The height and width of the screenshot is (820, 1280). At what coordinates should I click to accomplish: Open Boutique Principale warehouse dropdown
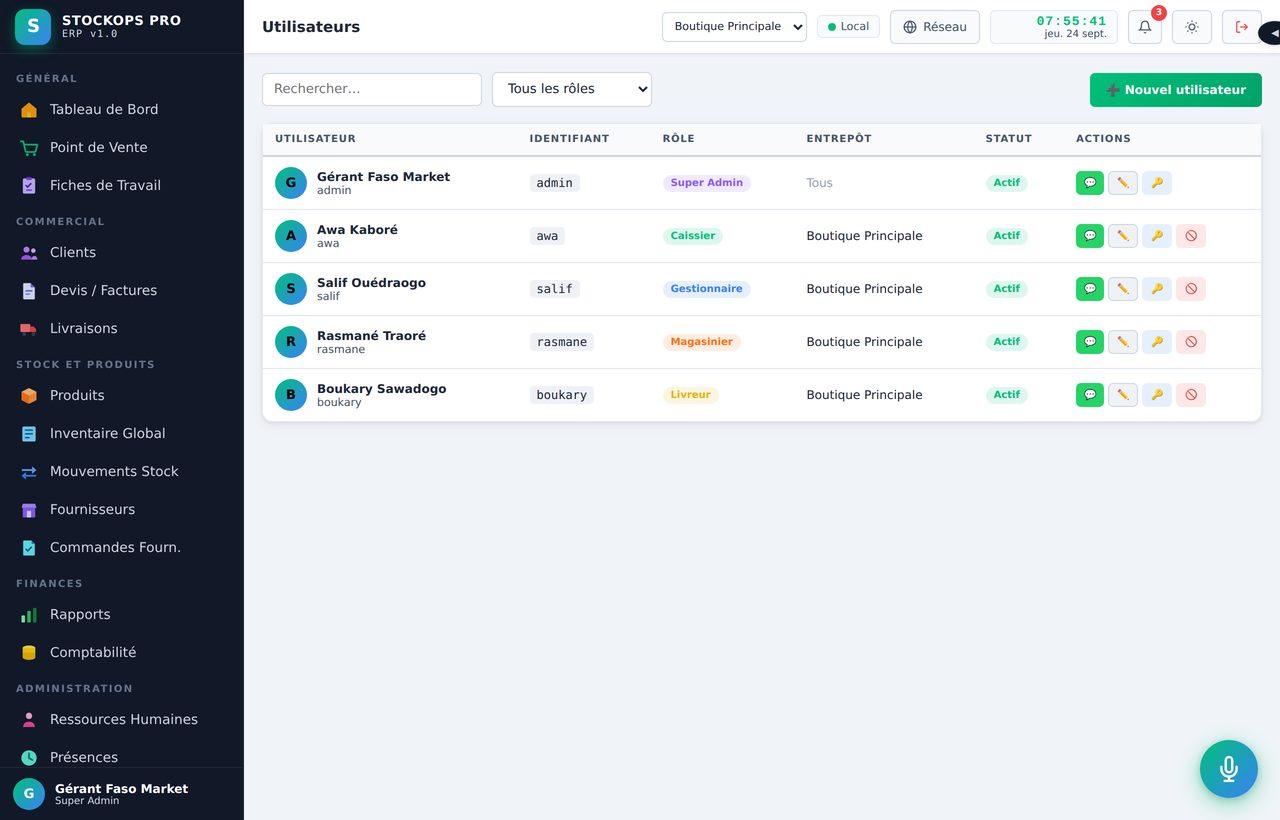pos(734,27)
